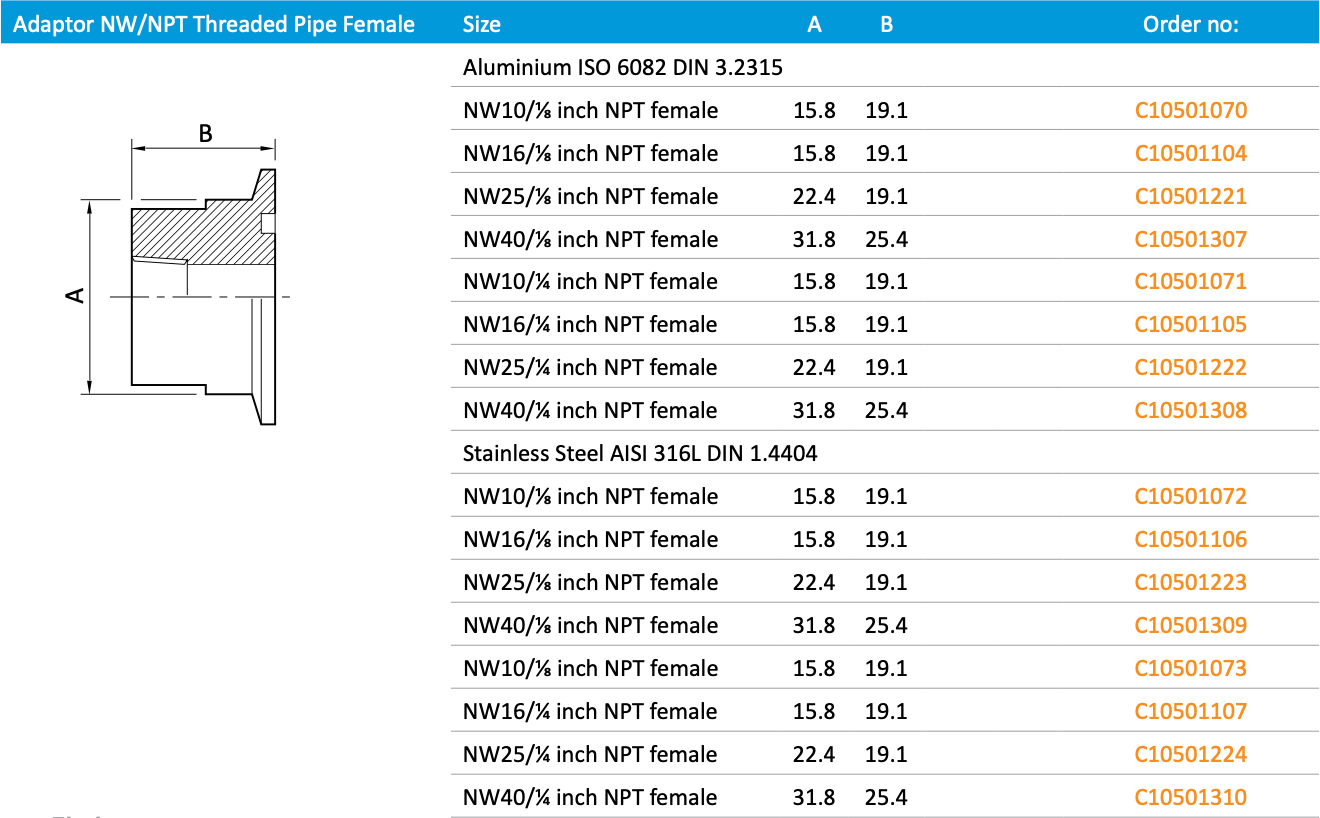Open the C10501307 product link

click(x=1190, y=239)
